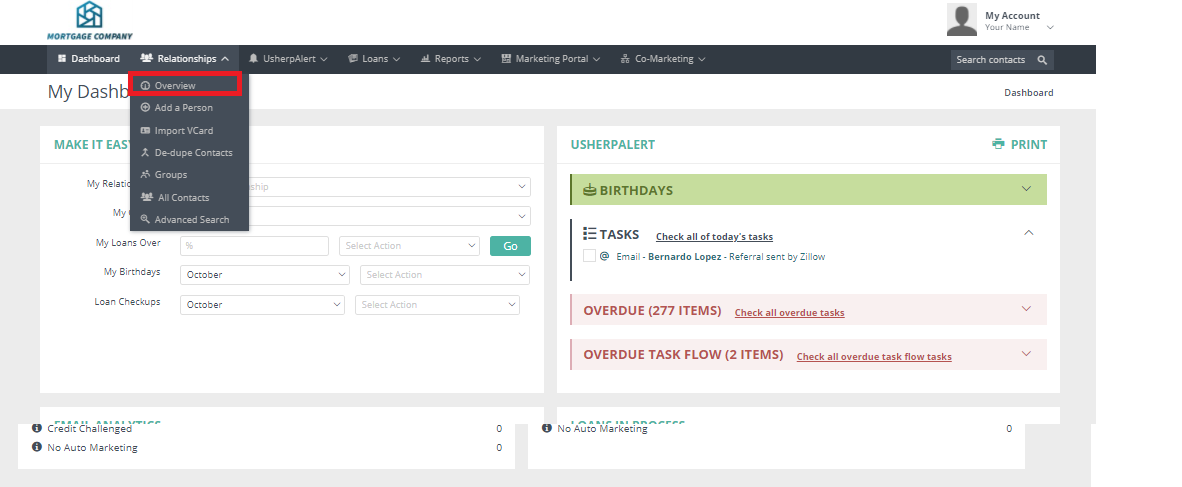
Task: Collapse the Tasks section chevron
Action: [x=1028, y=233]
